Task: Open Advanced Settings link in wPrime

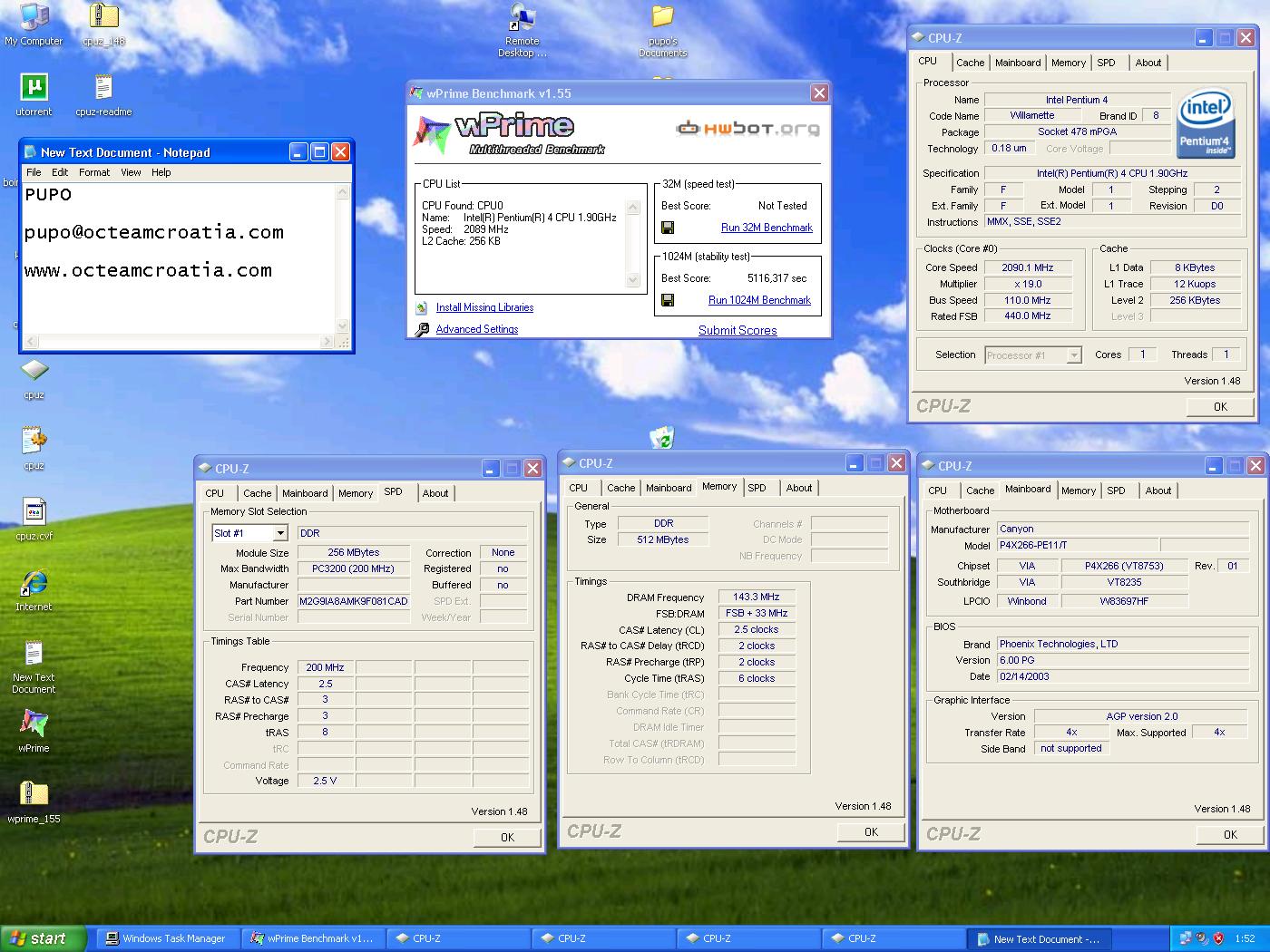Action: click(x=477, y=330)
